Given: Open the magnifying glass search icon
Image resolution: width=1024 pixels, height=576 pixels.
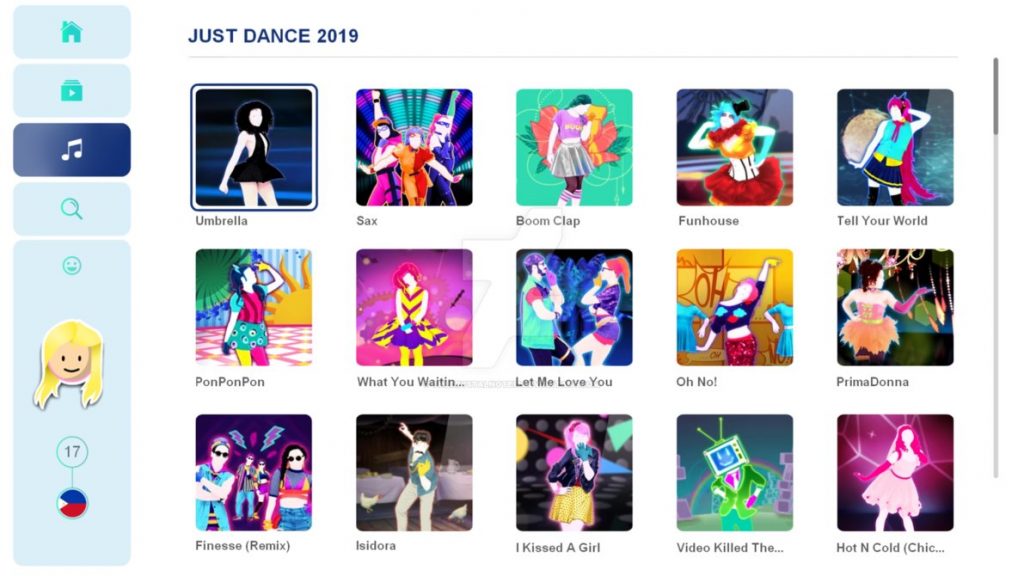Looking at the screenshot, I should [72, 209].
